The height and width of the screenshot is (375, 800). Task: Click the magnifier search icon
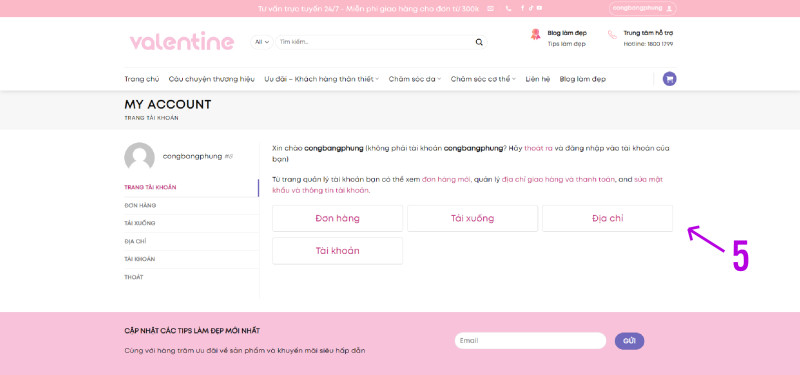pyautogui.click(x=479, y=42)
